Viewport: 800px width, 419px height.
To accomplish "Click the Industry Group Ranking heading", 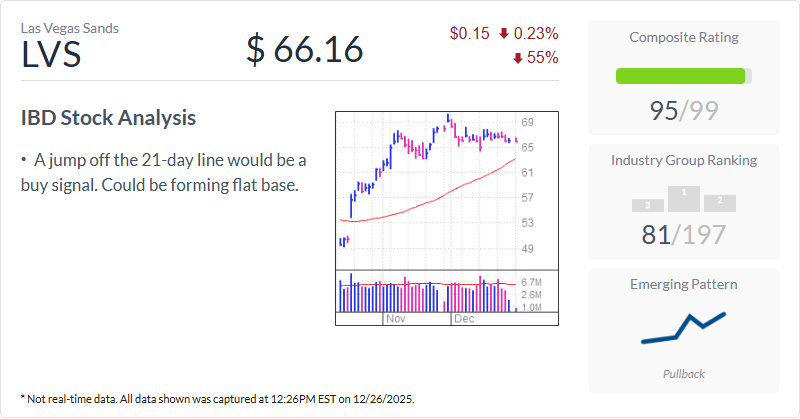I will (x=684, y=160).
